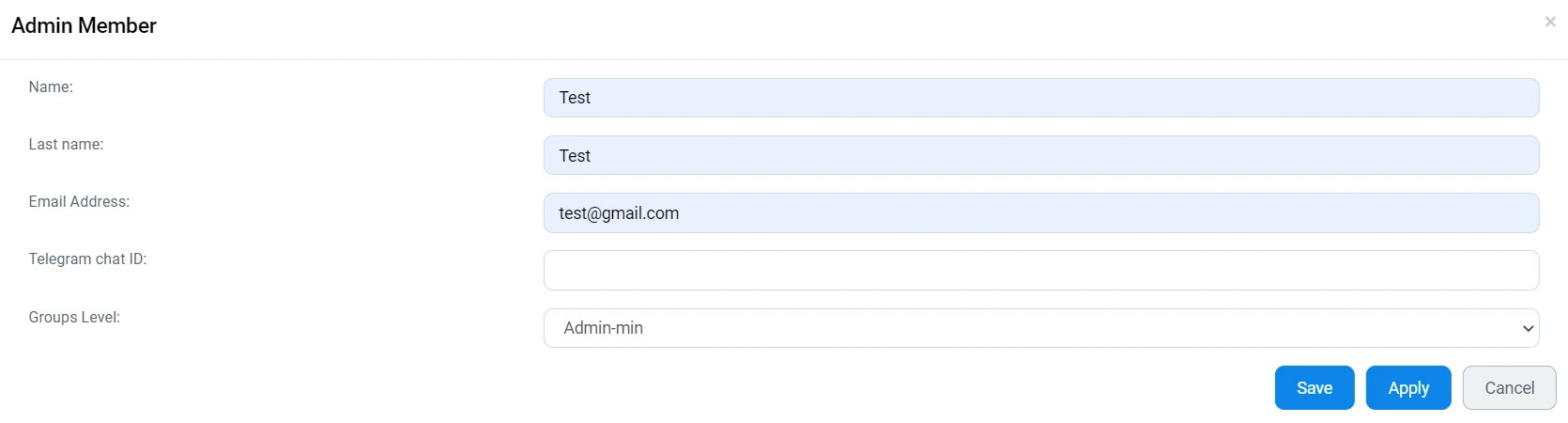Click the 'Test' text in Name field
This screenshot has height=423, width=1568.
(x=575, y=98)
